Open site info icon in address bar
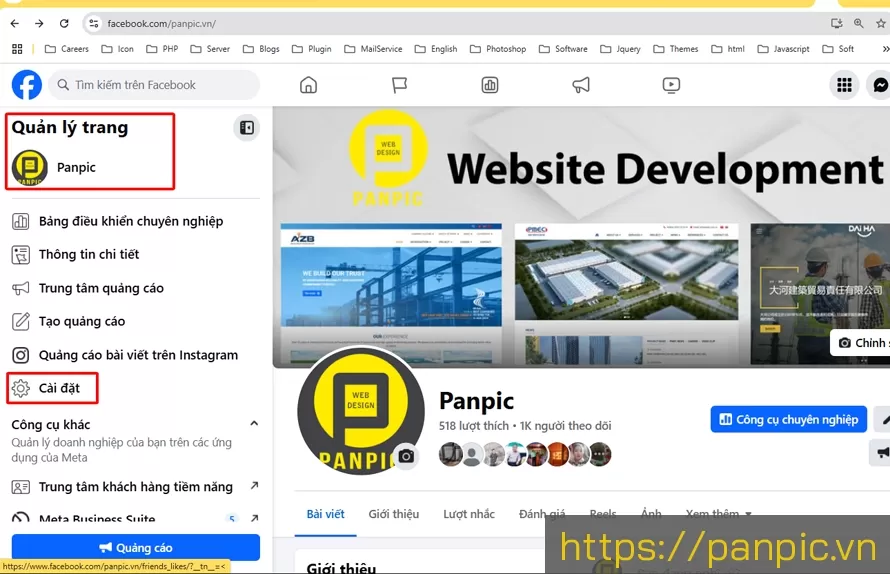The width and height of the screenshot is (890, 574). tap(94, 23)
